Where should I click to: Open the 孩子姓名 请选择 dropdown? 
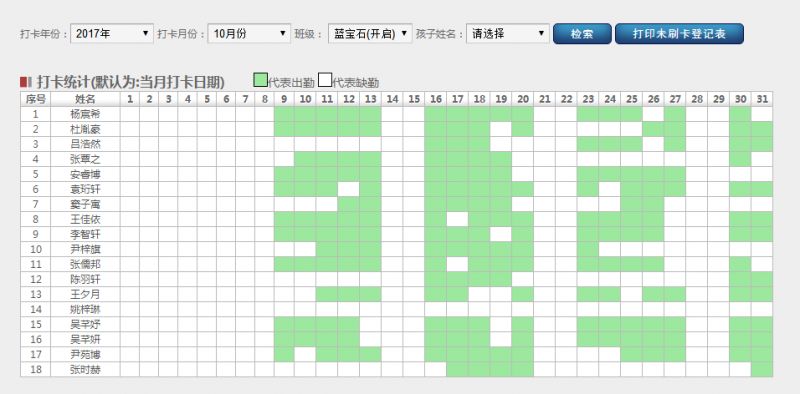(508, 34)
